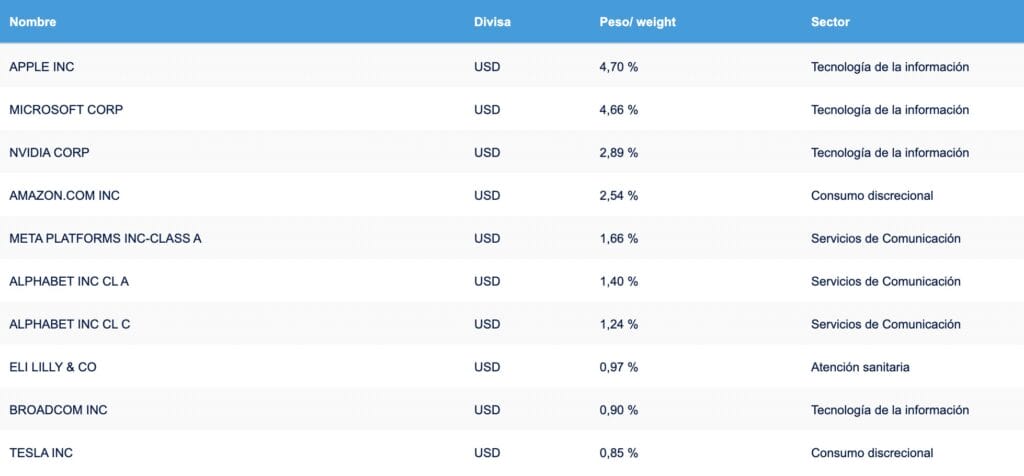Select the Peso/ weight column header
1024x476 pixels.
(630, 22)
